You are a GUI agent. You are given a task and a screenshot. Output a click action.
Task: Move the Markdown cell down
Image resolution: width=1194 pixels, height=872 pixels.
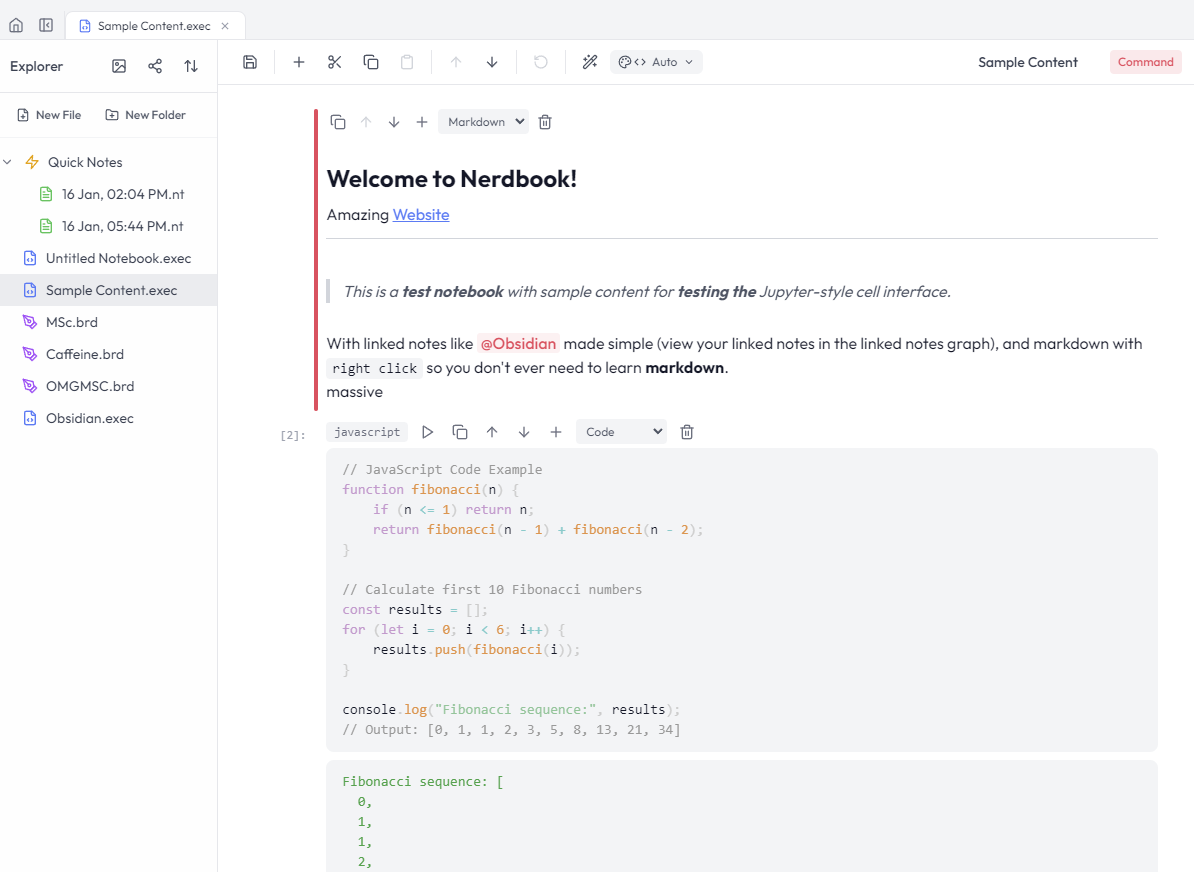(x=394, y=122)
